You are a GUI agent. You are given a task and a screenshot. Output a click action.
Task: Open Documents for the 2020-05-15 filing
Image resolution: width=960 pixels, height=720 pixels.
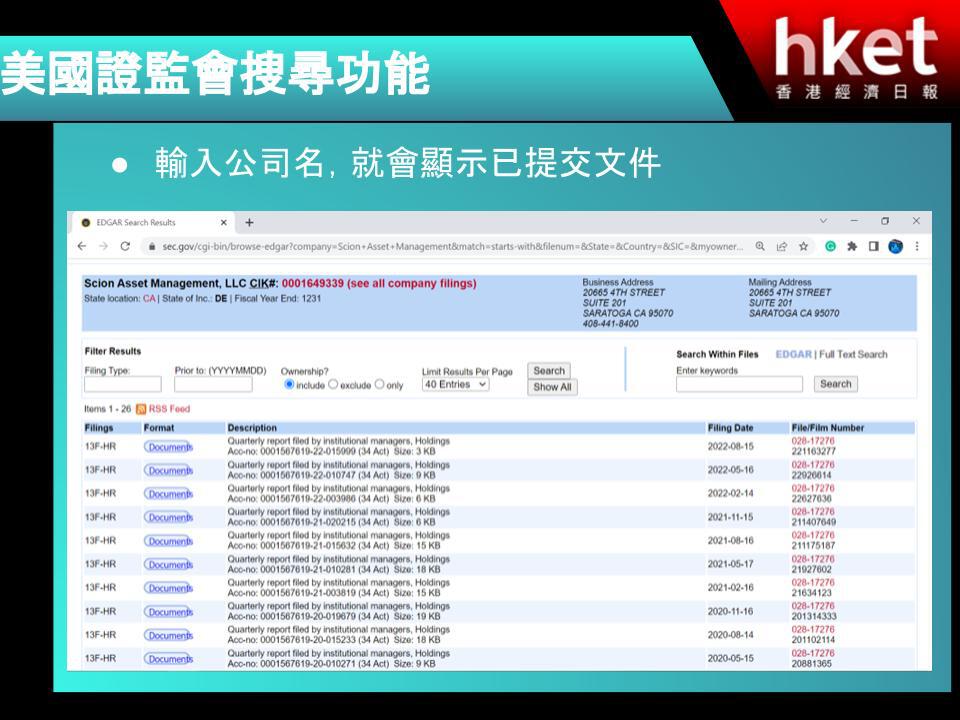point(169,659)
